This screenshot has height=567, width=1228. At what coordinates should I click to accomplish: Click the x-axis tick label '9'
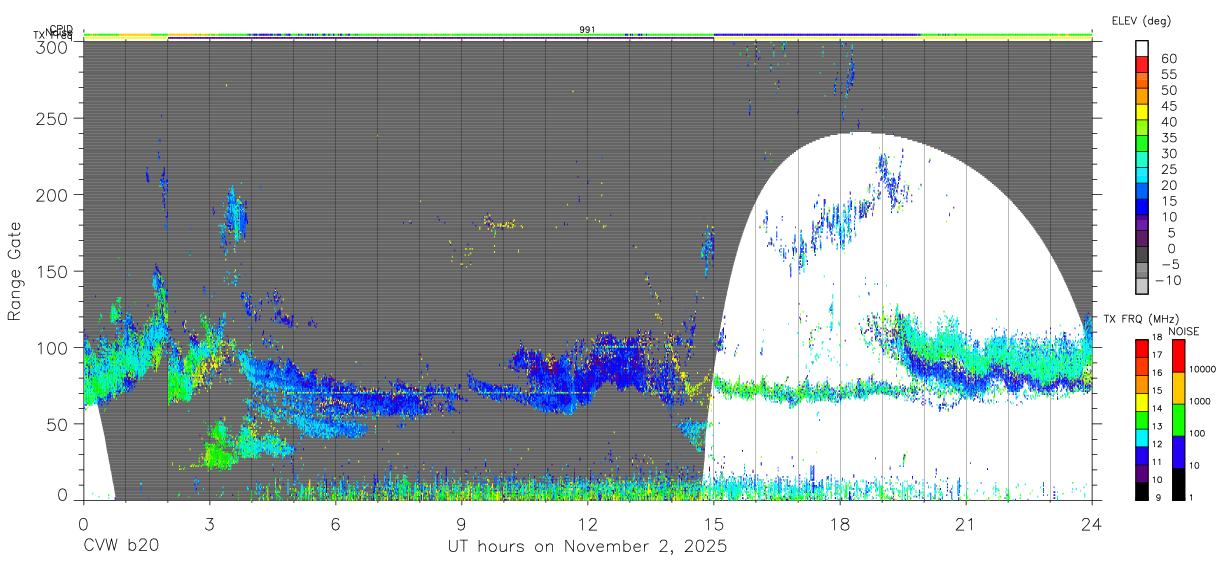click(461, 524)
